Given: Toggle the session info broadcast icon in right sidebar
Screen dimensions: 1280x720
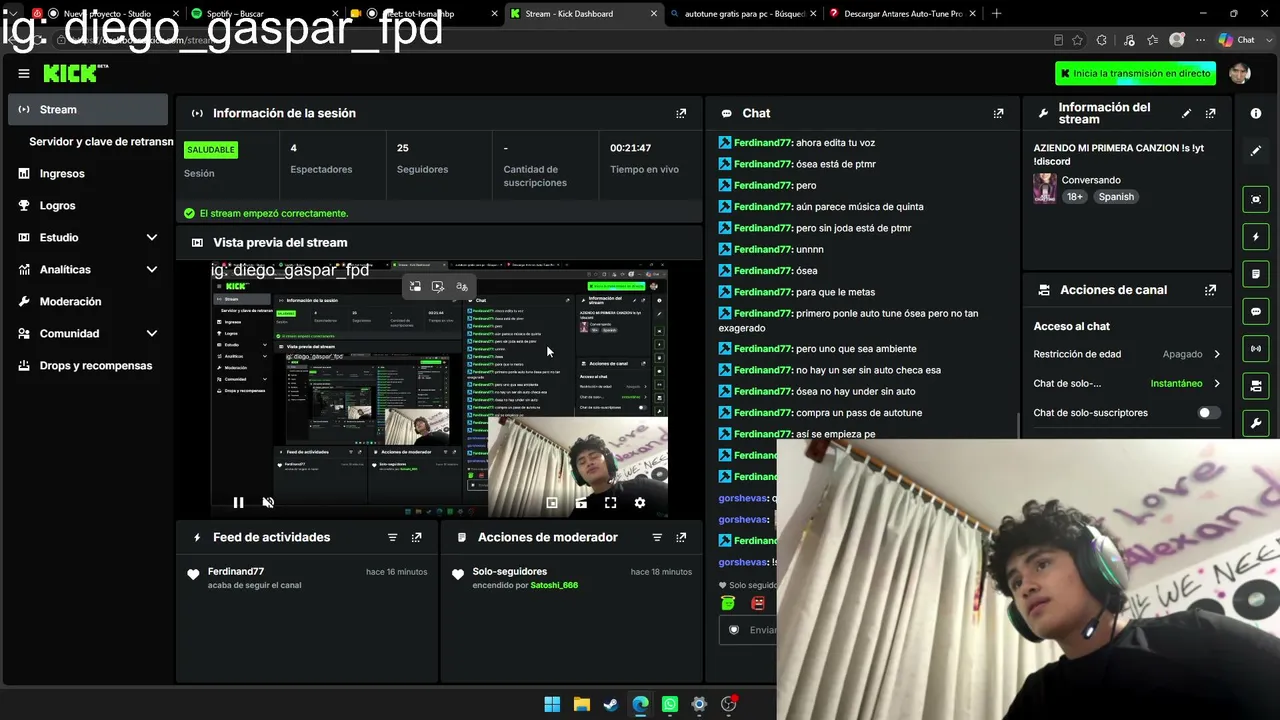Looking at the screenshot, I should point(1256,348).
